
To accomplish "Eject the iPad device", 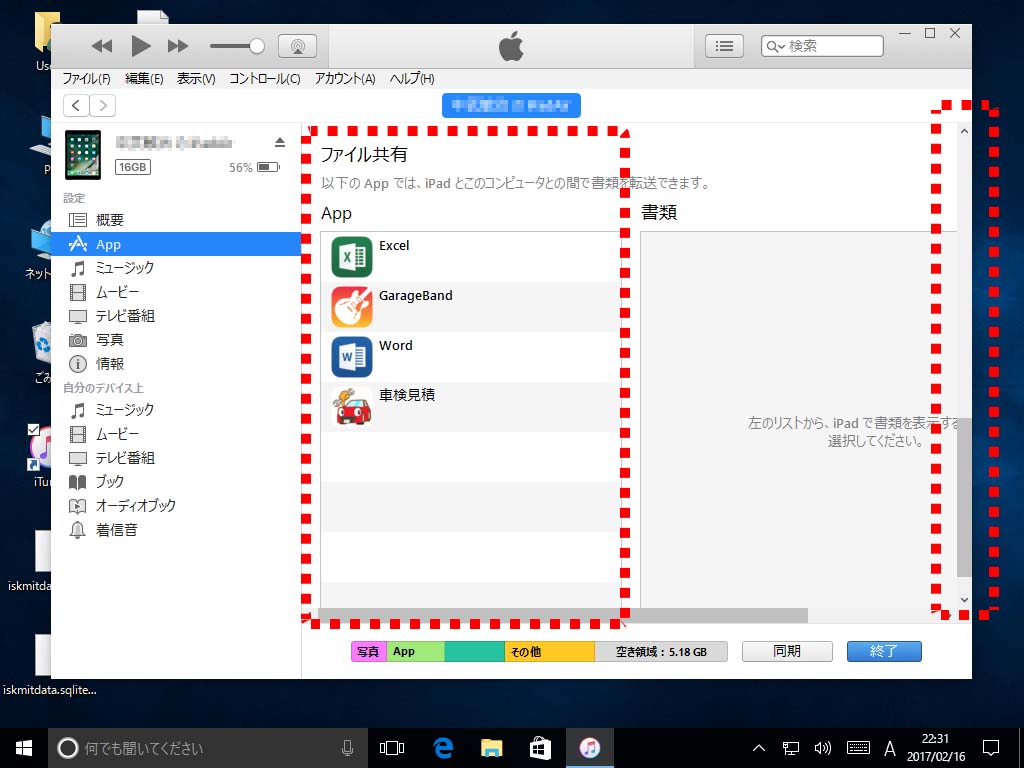I will [280, 142].
